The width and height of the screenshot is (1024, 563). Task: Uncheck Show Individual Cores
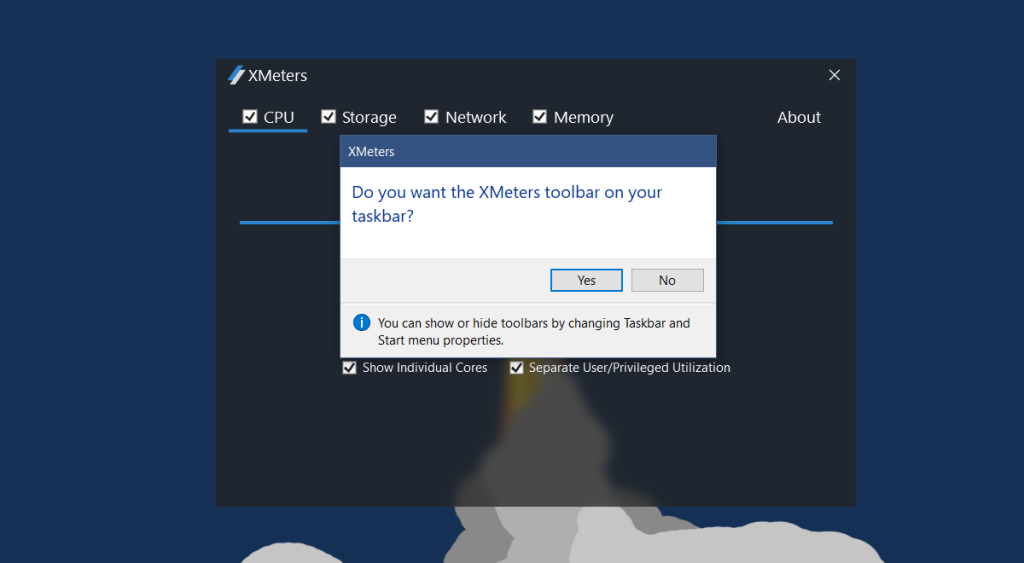click(349, 368)
